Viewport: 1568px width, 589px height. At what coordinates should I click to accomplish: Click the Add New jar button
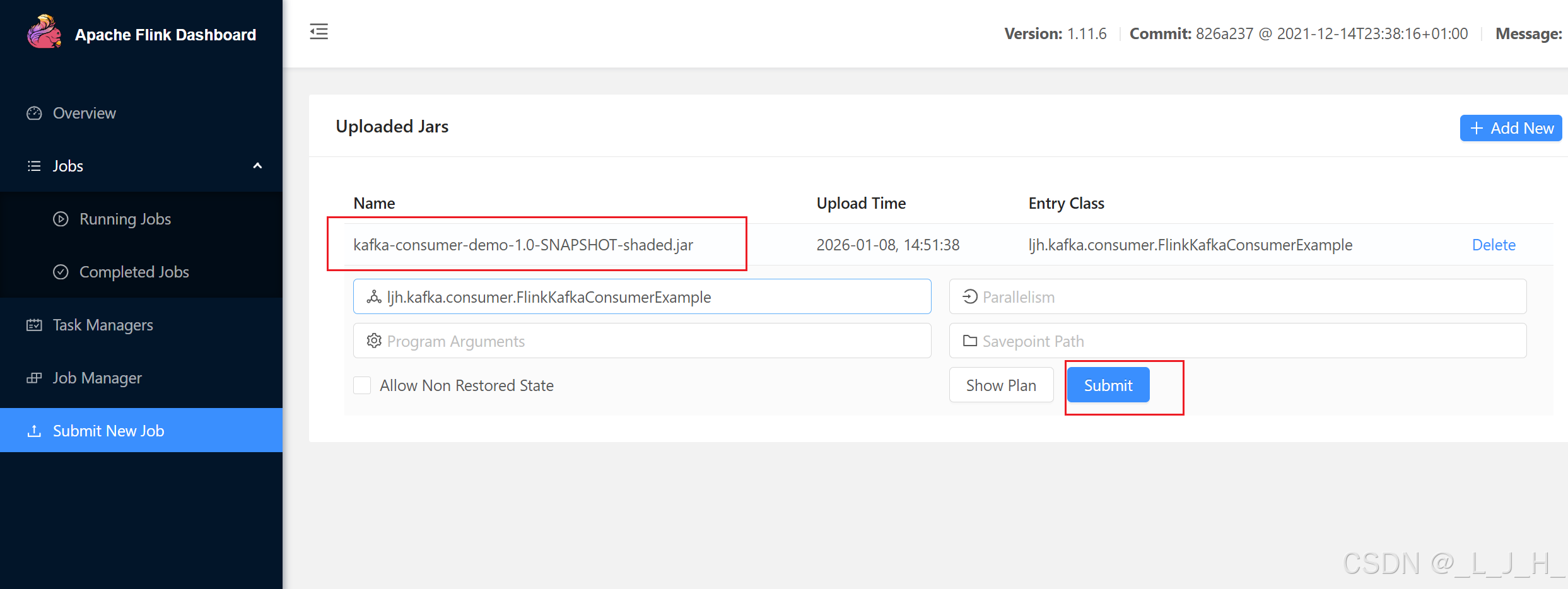point(1511,128)
